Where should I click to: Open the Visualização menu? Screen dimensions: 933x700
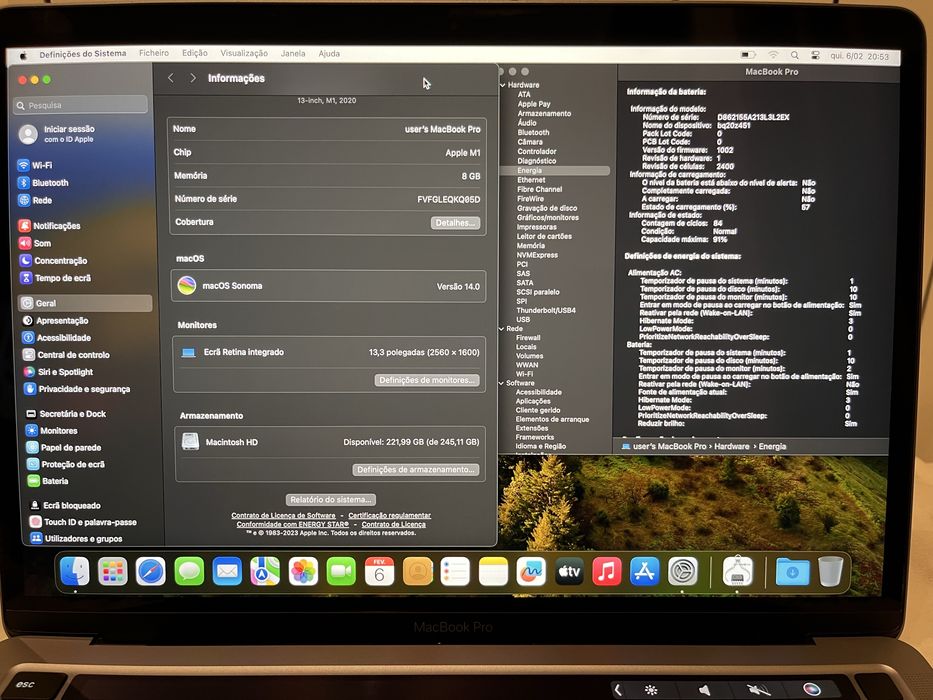pyautogui.click(x=244, y=53)
